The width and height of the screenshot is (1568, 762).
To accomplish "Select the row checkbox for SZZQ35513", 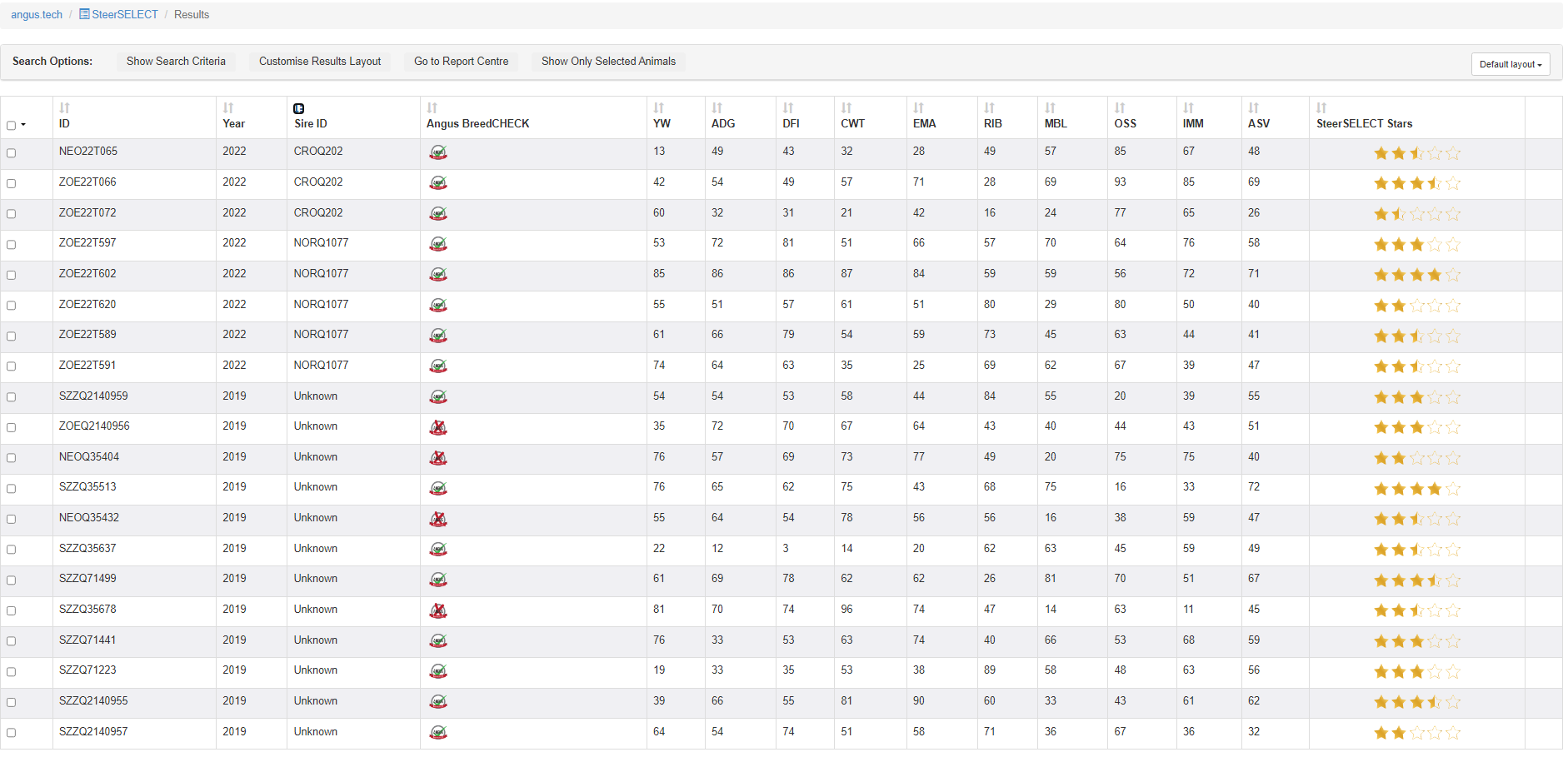I will (12, 489).
